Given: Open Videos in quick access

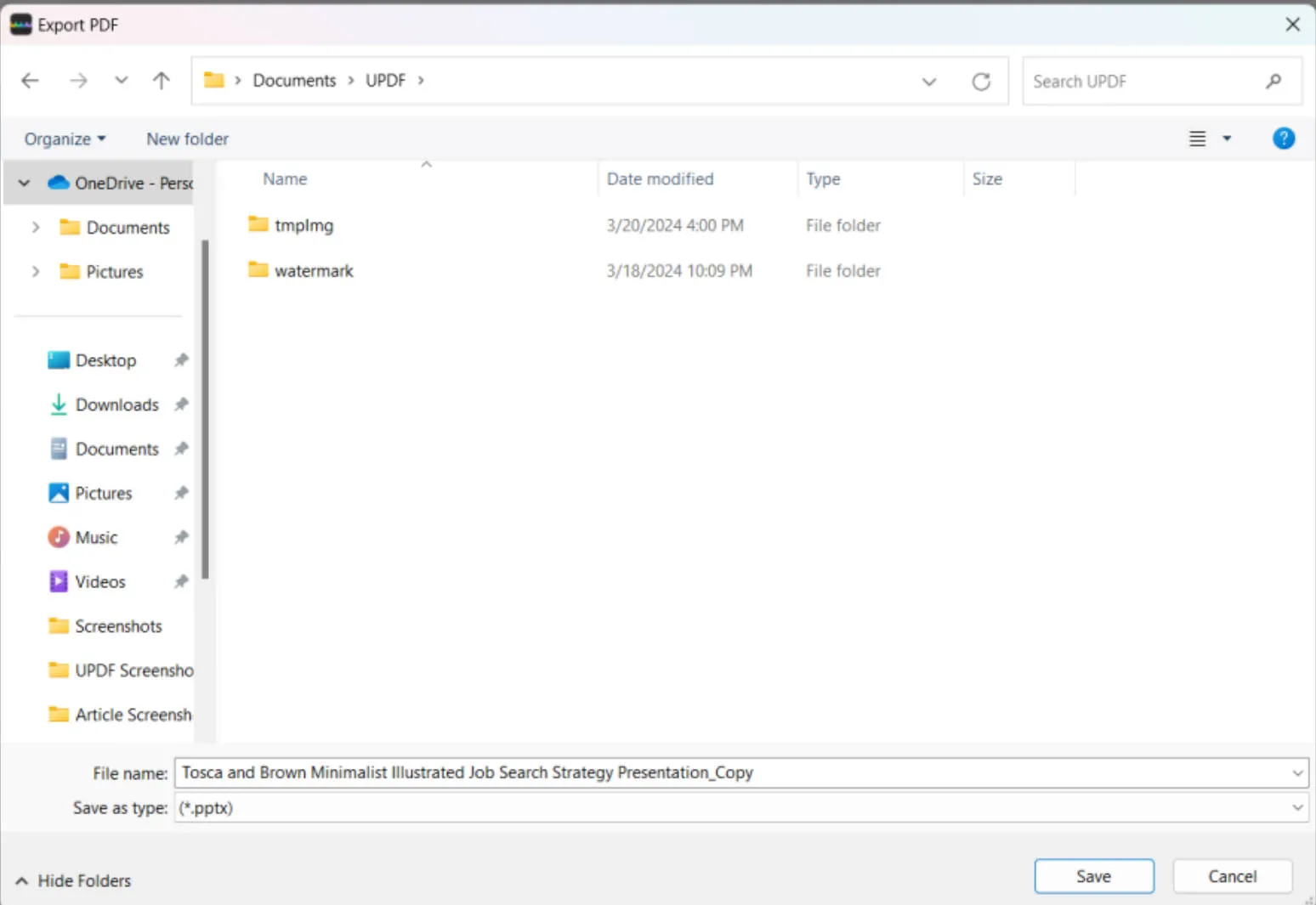Looking at the screenshot, I should 87,581.
